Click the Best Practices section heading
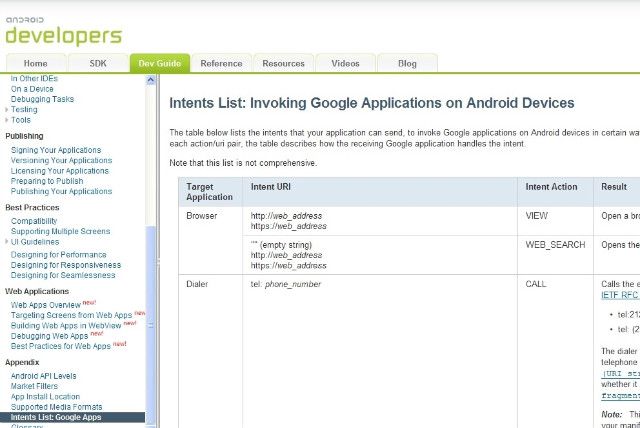This screenshot has height=428, width=640. (32, 207)
